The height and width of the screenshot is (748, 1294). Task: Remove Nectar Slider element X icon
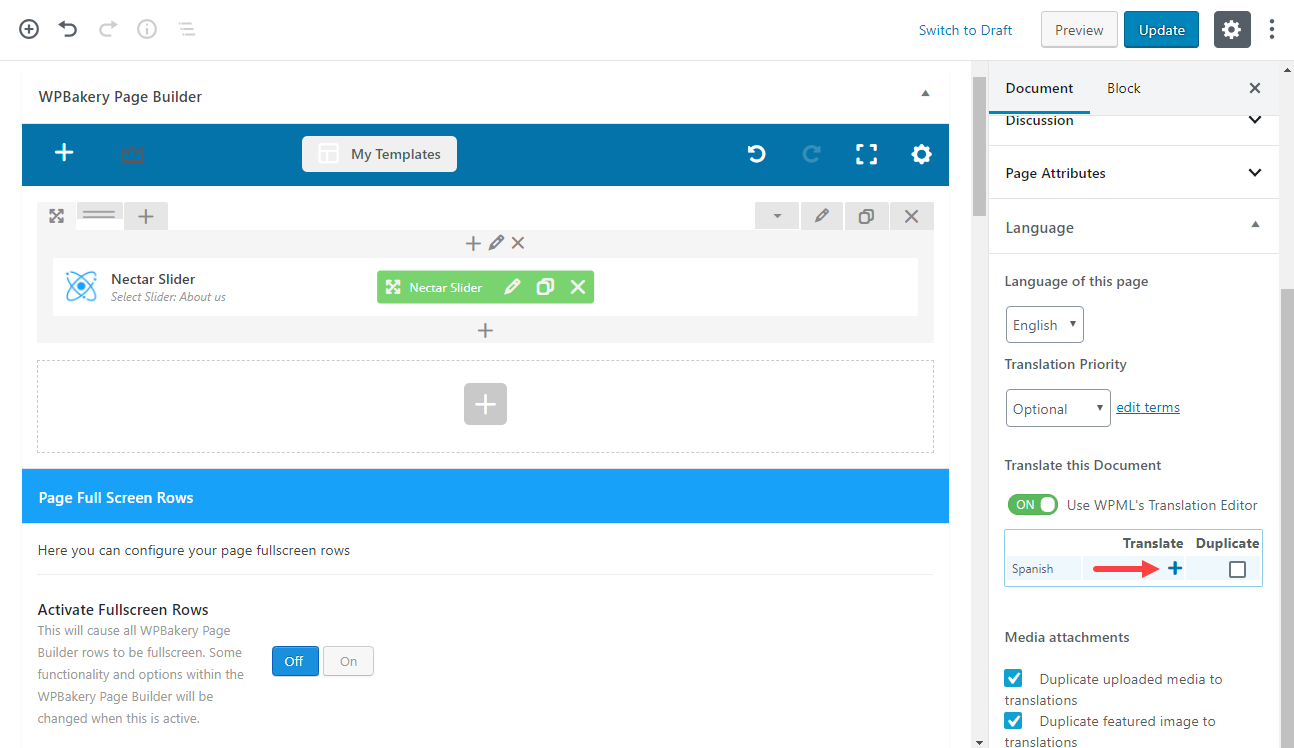point(578,287)
